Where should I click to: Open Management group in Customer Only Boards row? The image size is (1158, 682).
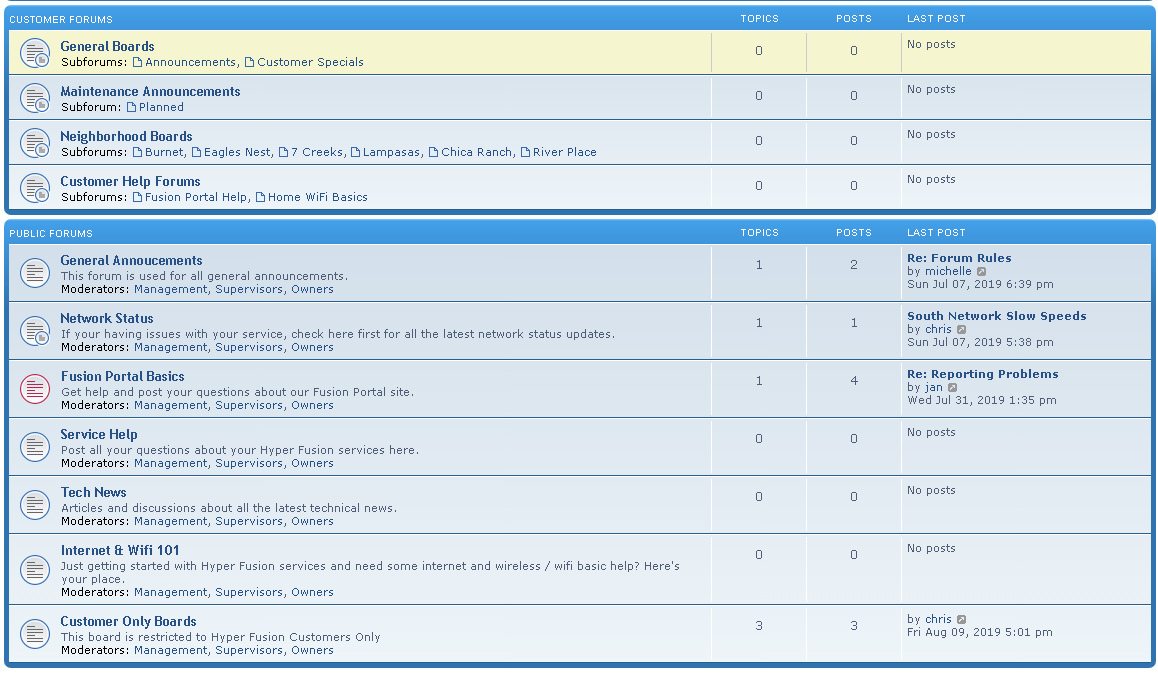point(171,651)
